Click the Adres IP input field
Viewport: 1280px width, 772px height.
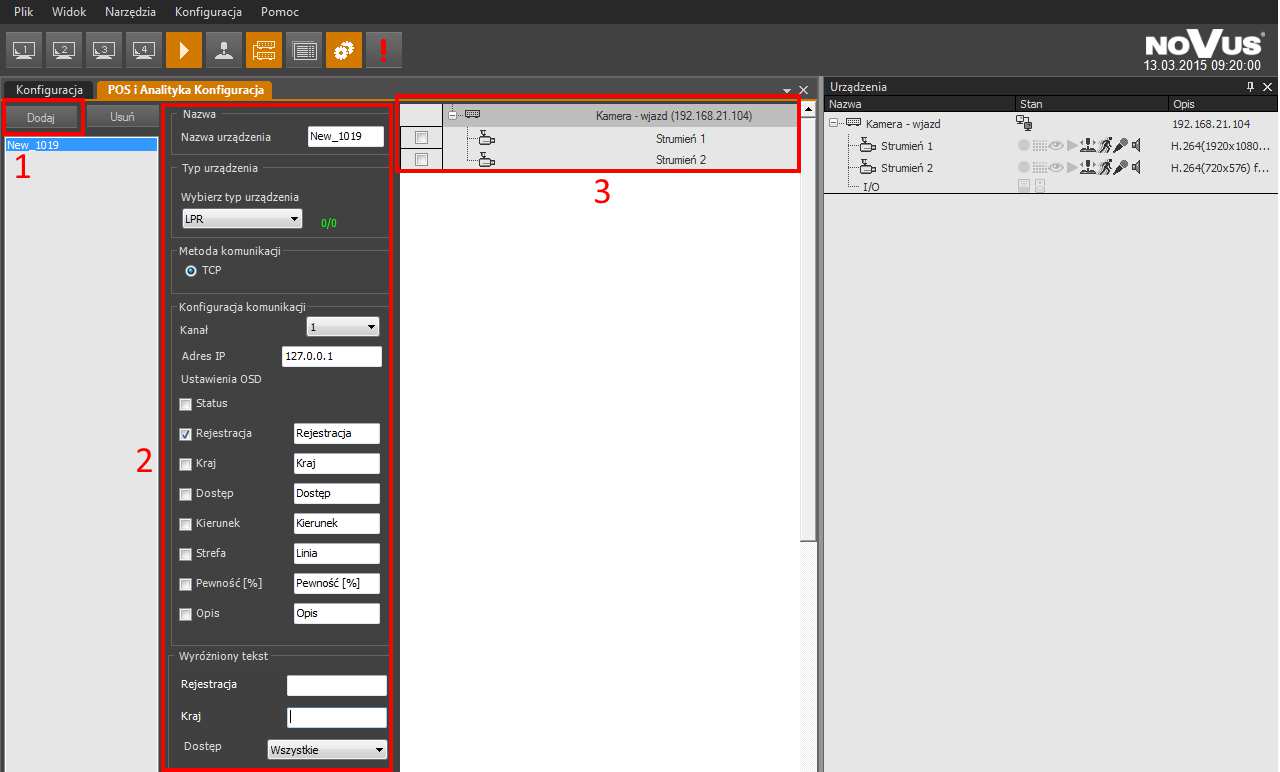pos(333,357)
